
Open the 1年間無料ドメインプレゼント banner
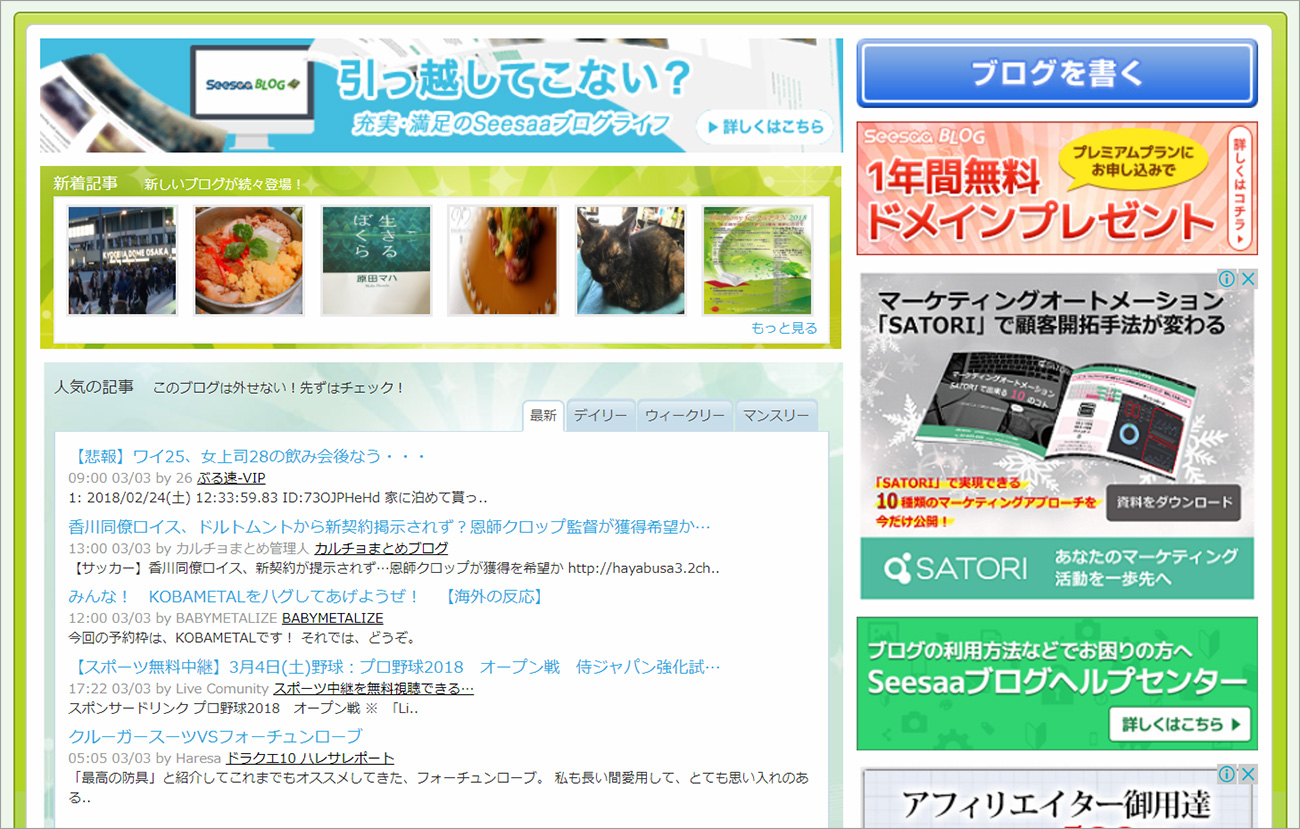coord(1057,188)
